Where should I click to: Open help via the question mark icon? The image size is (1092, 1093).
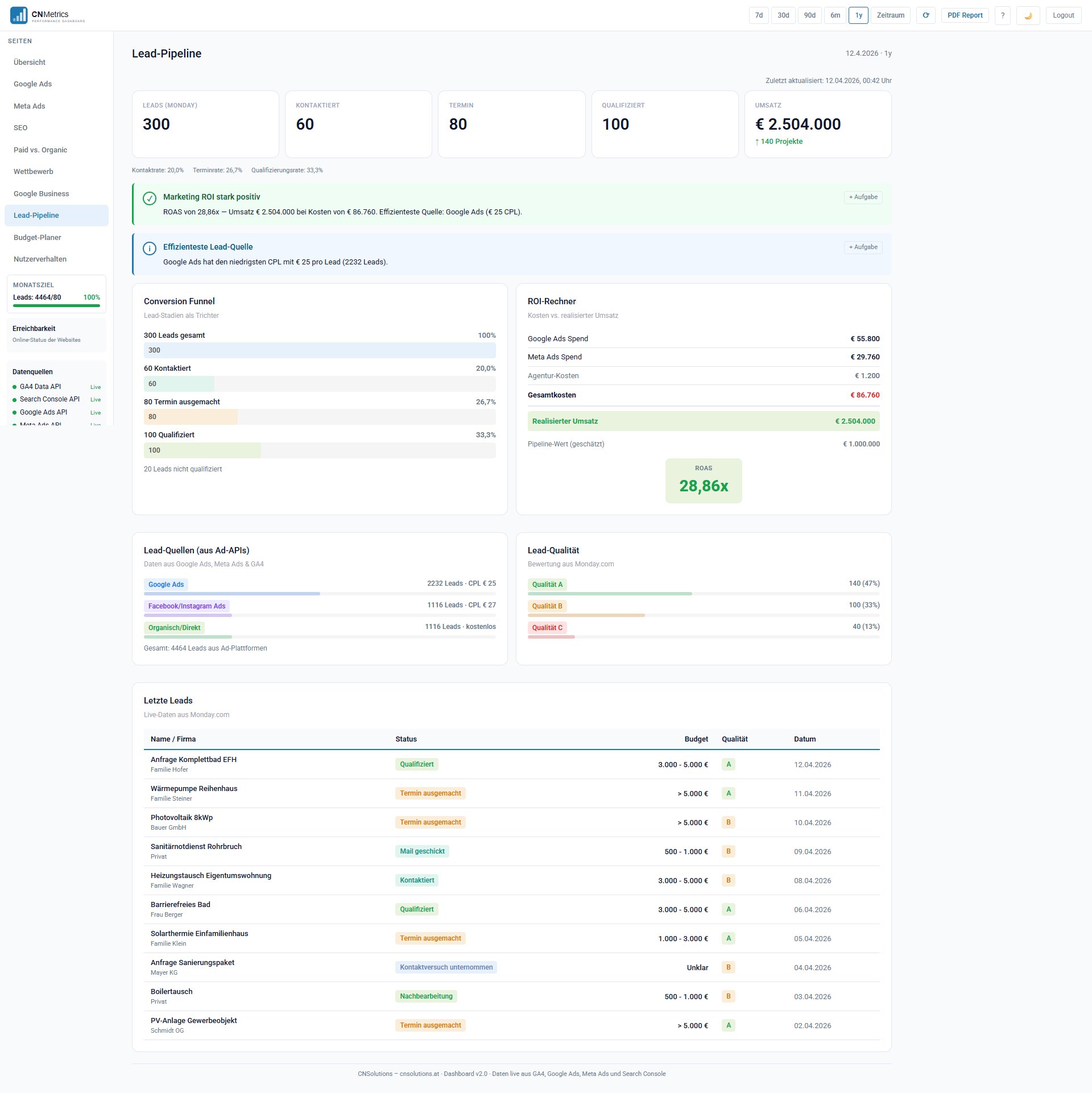click(1002, 15)
